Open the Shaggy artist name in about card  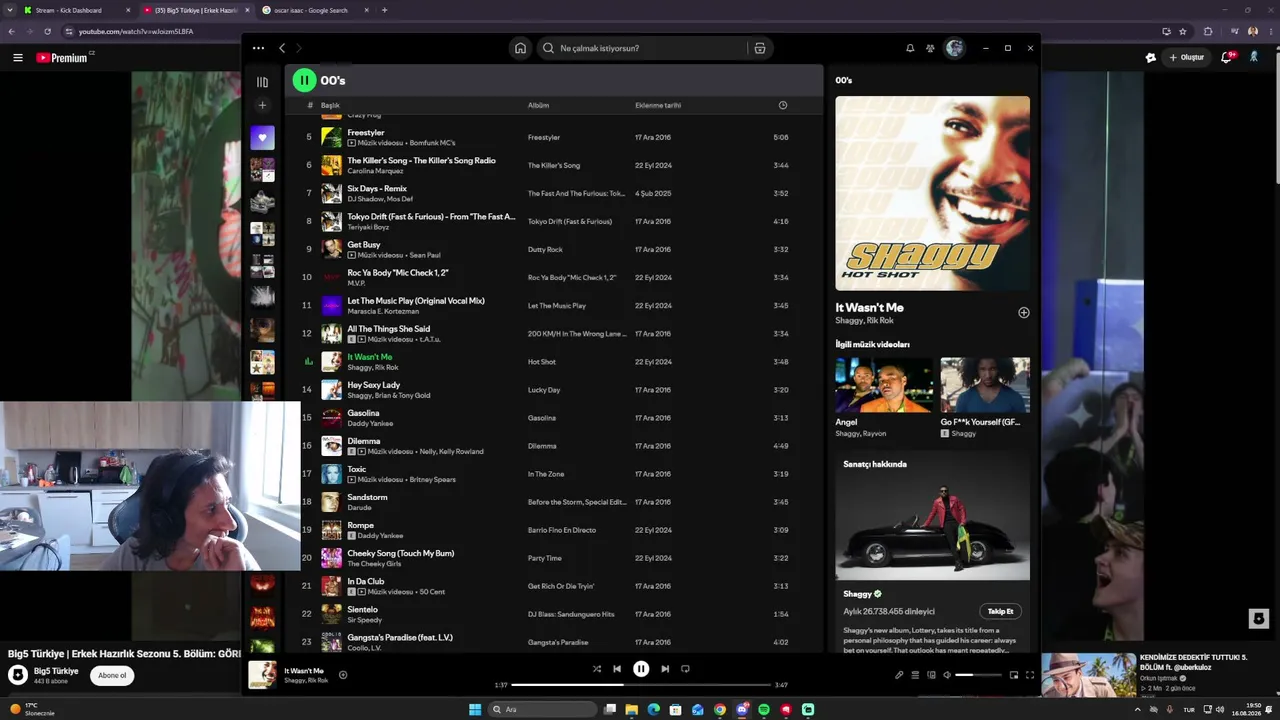tap(858, 594)
